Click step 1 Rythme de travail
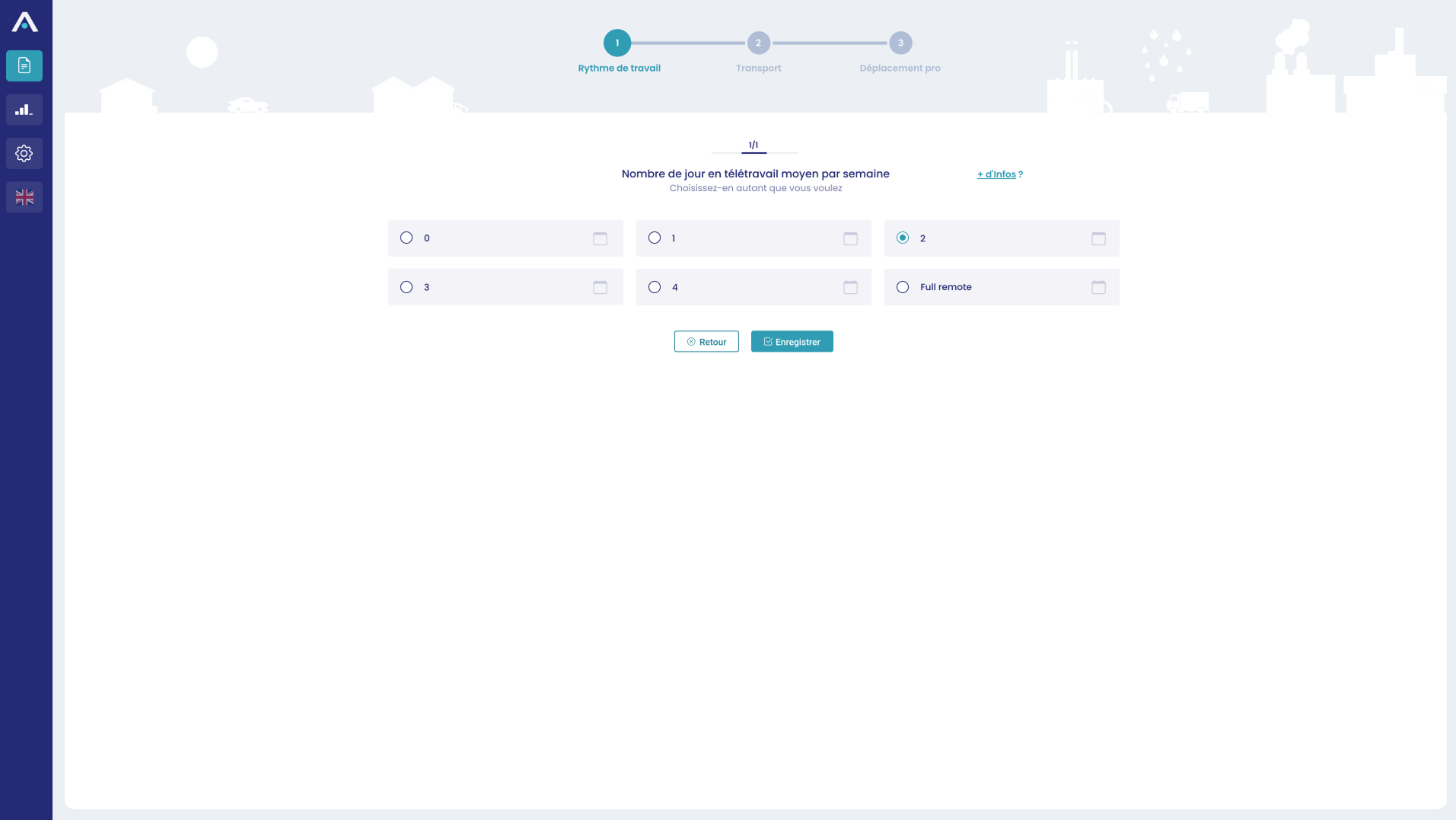Screen dimensions: 1456x820 coord(617,43)
